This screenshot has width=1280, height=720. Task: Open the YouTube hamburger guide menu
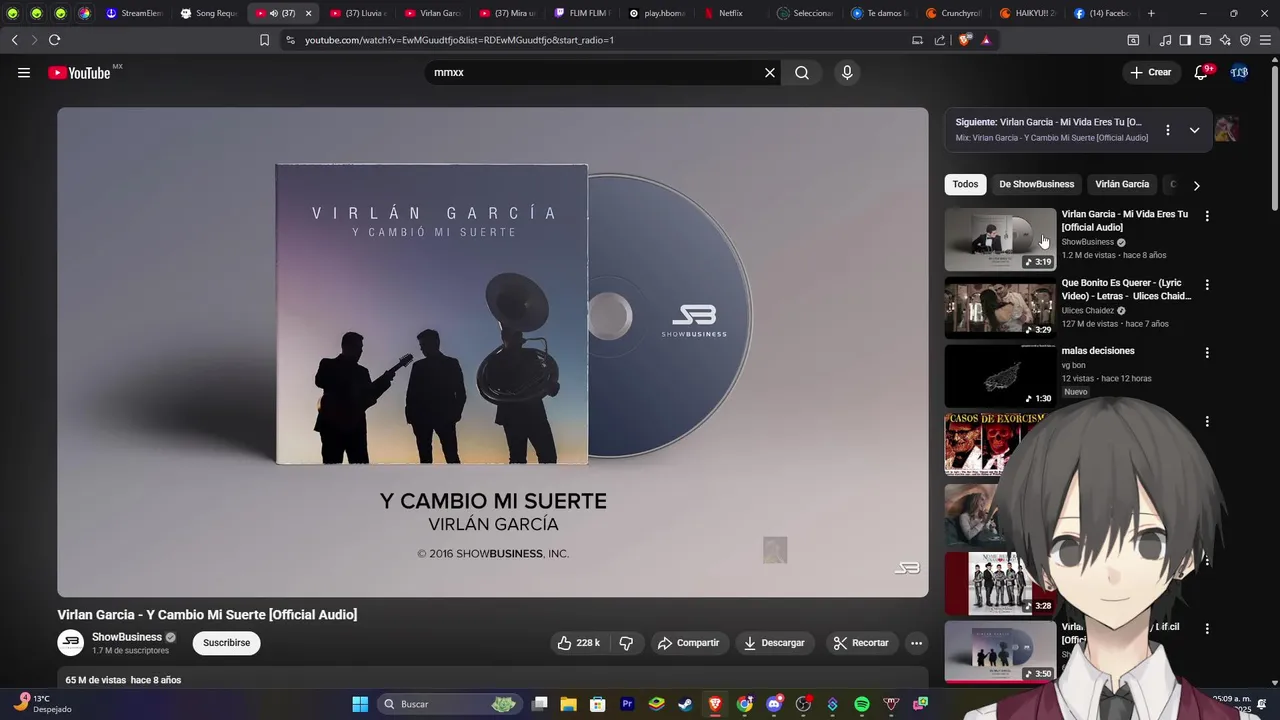coord(24,72)
